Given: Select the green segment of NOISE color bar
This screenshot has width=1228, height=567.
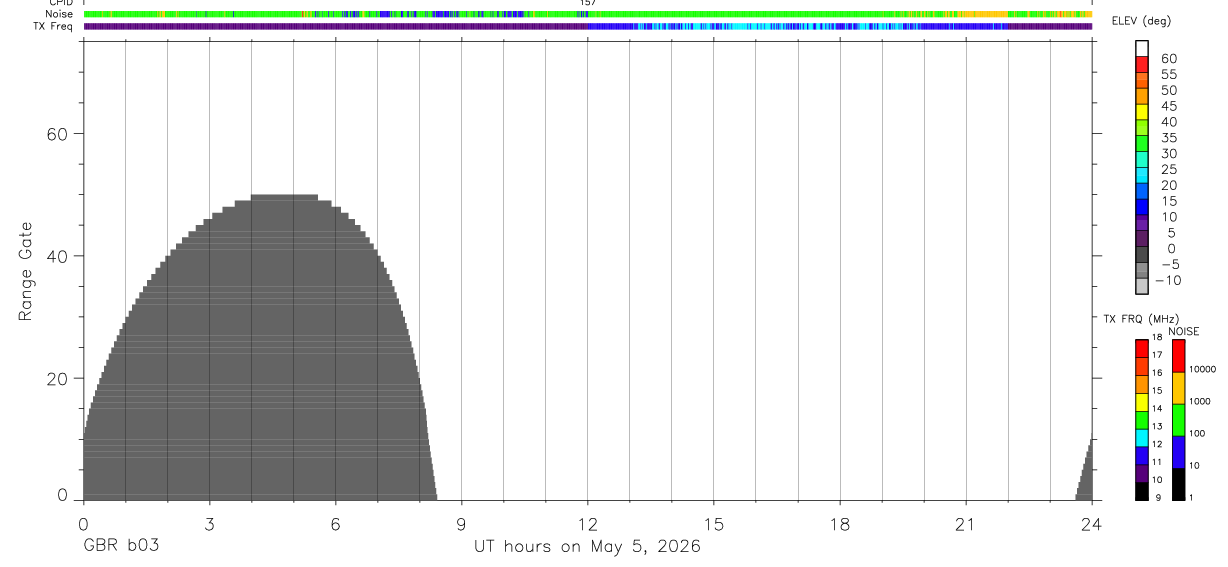Looking at the screenshot, I should (x=1178, y=420).
